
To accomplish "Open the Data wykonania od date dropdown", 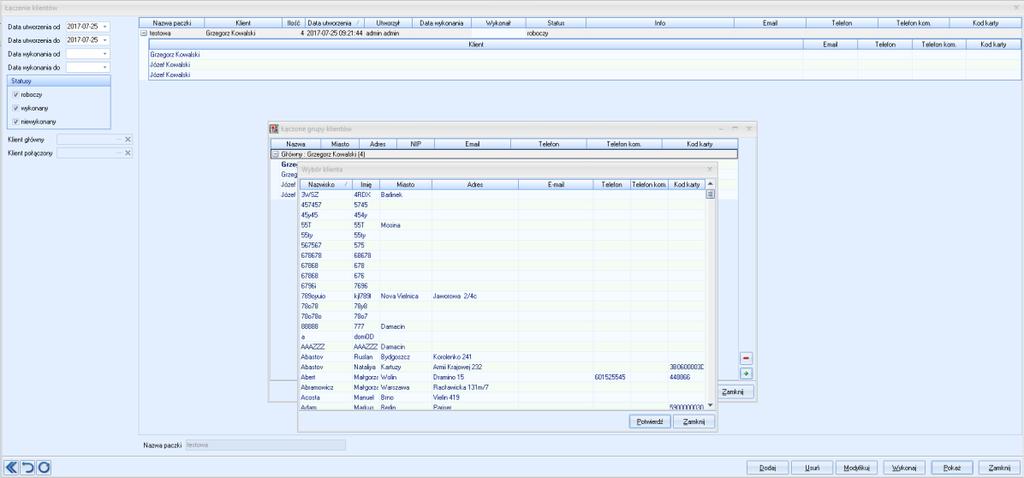I will pyautogui.click(x=105, y=54).
